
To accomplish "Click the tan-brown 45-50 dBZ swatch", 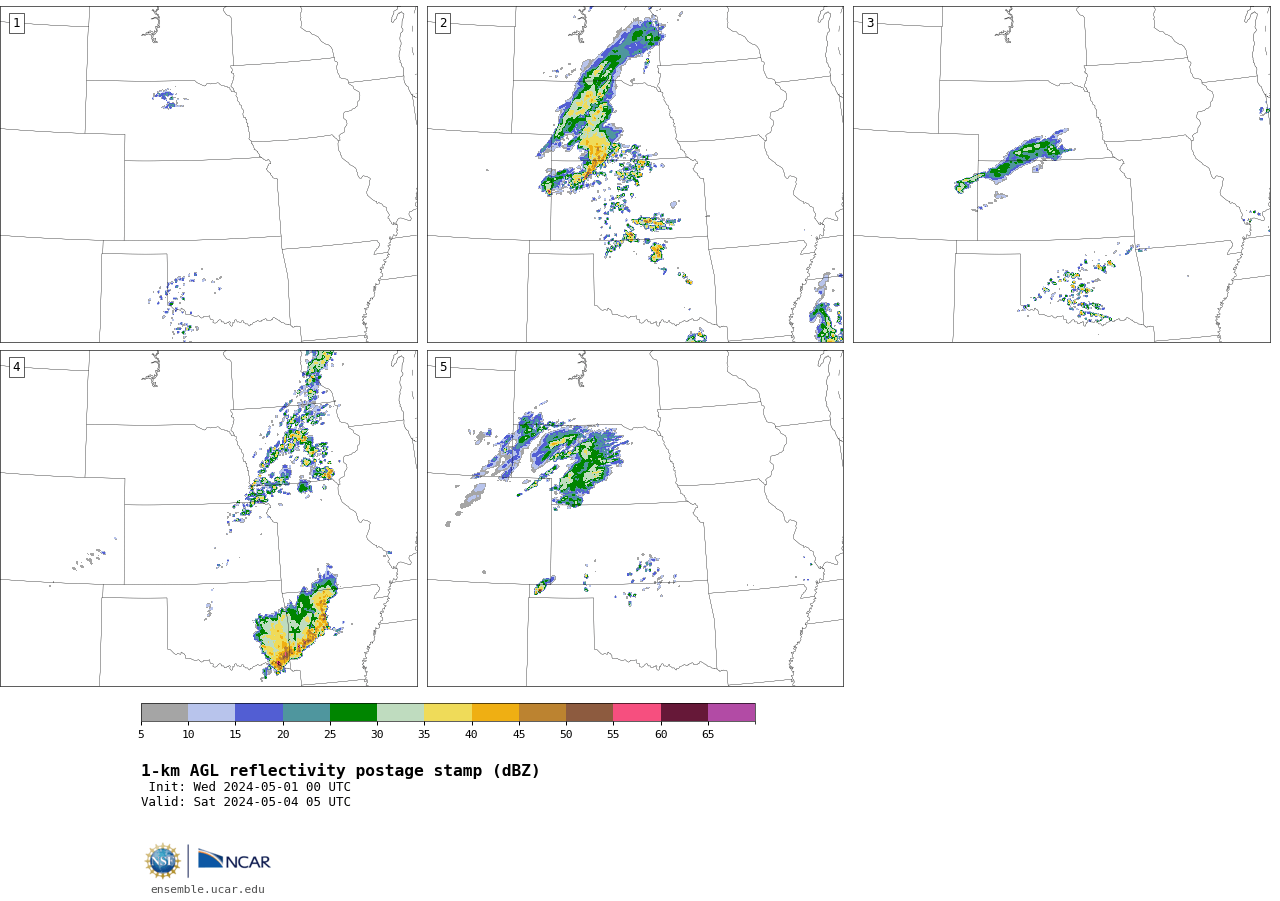I will point(543,713).
